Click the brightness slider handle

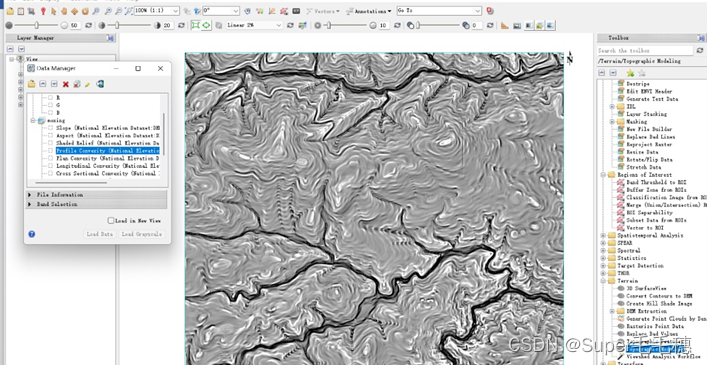click(x=37, y=25)
